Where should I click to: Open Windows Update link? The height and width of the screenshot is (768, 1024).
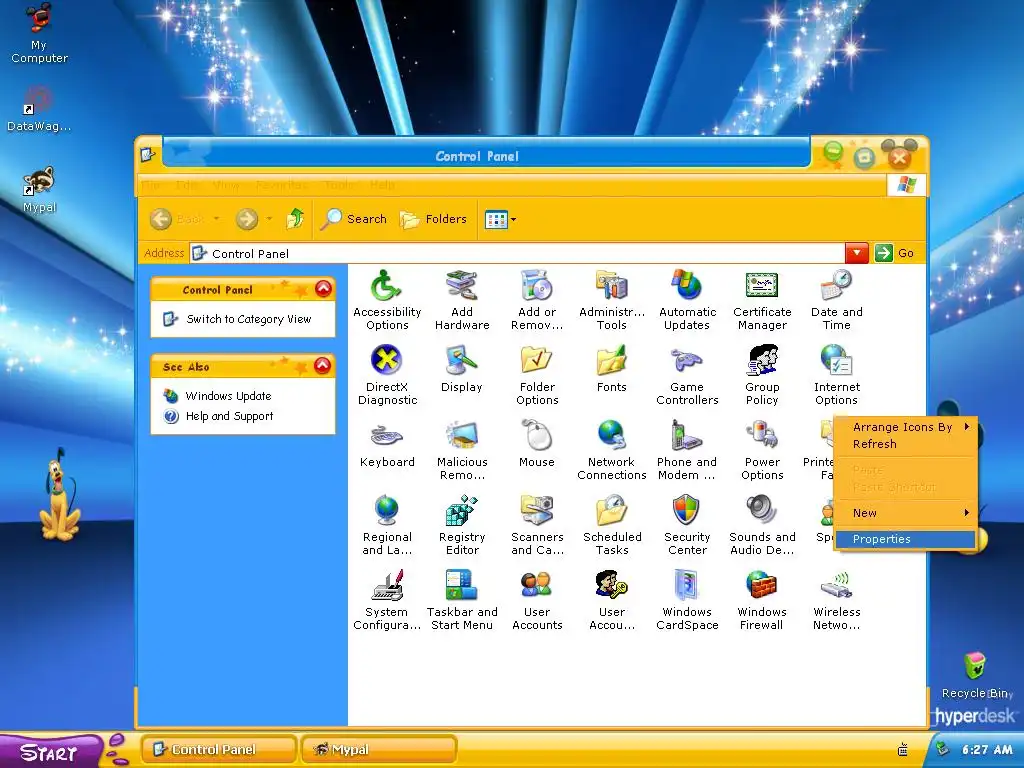[x=229, y=396]
